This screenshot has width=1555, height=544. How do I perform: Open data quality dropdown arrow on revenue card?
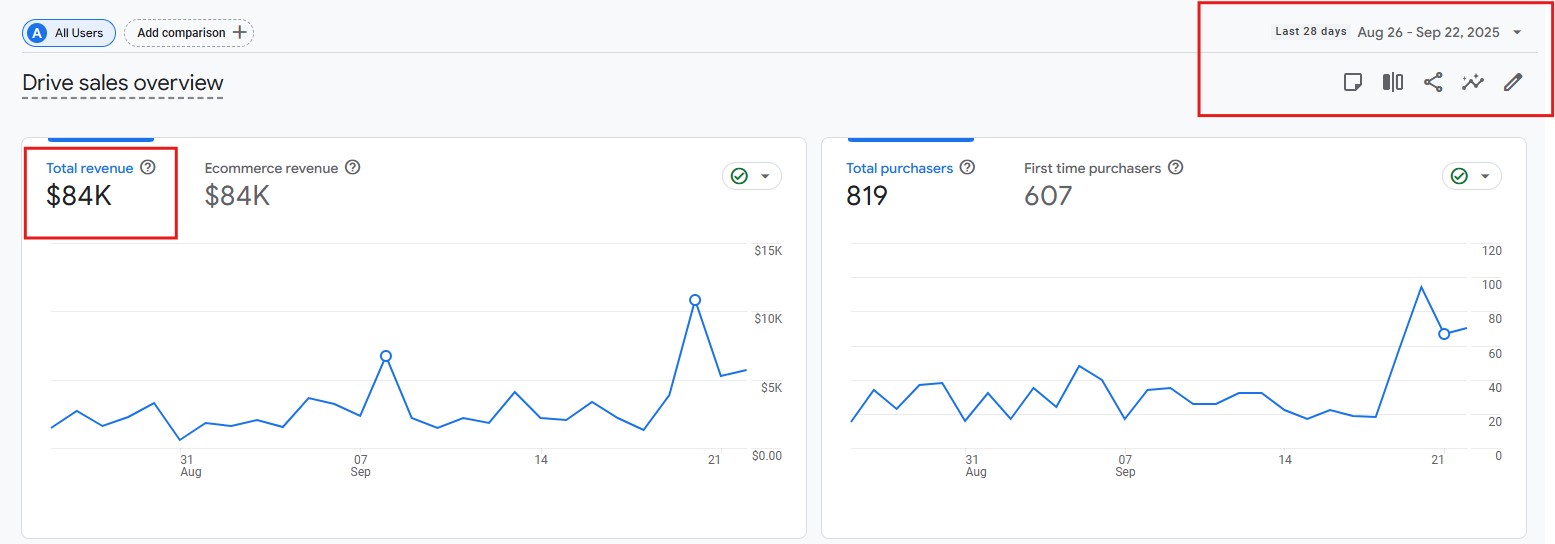[765, 176]
